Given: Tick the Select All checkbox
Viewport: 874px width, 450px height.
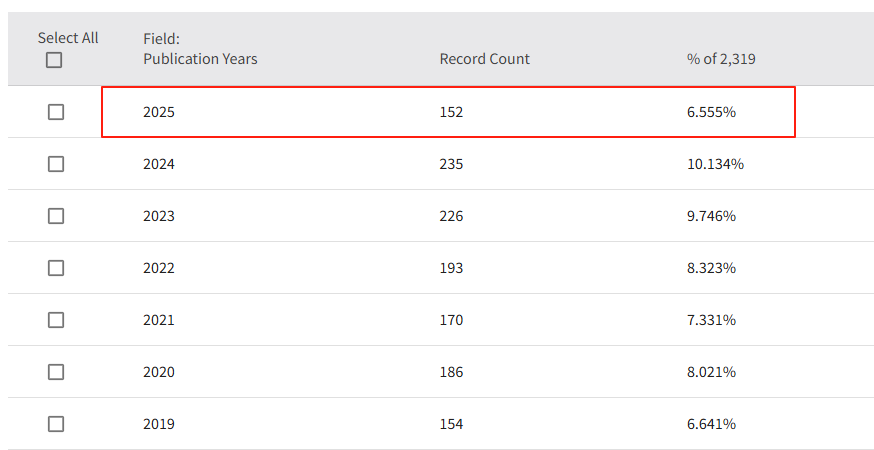Looking at the screenshot, I should point(54,60).
